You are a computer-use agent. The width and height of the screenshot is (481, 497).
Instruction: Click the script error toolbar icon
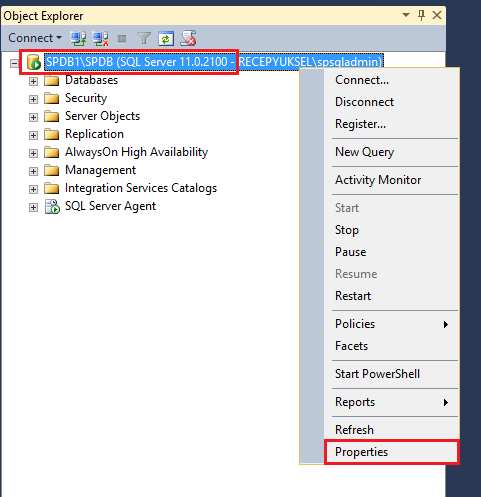[x=188, y=38]
